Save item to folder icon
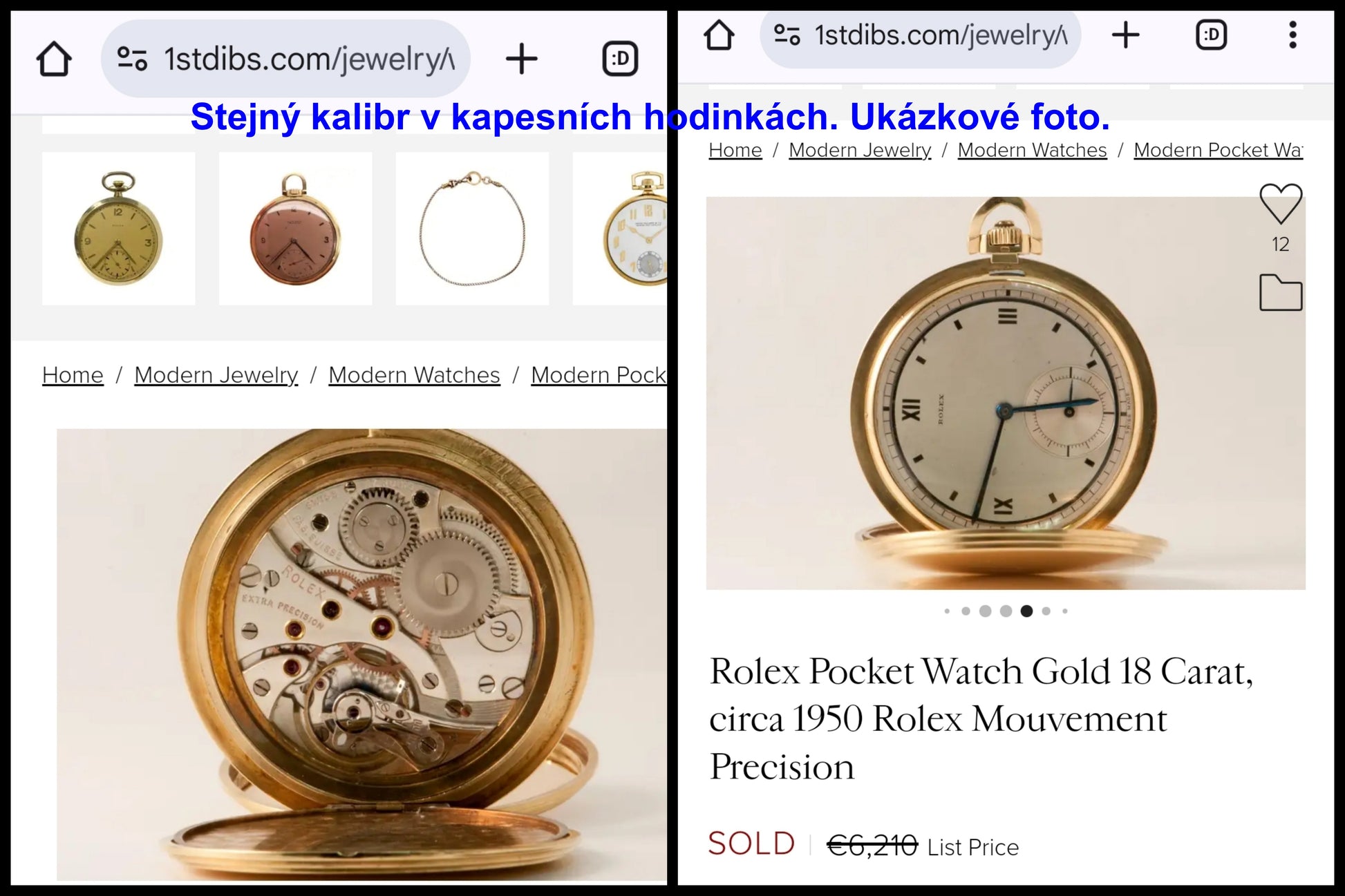 coord(1281,293)
